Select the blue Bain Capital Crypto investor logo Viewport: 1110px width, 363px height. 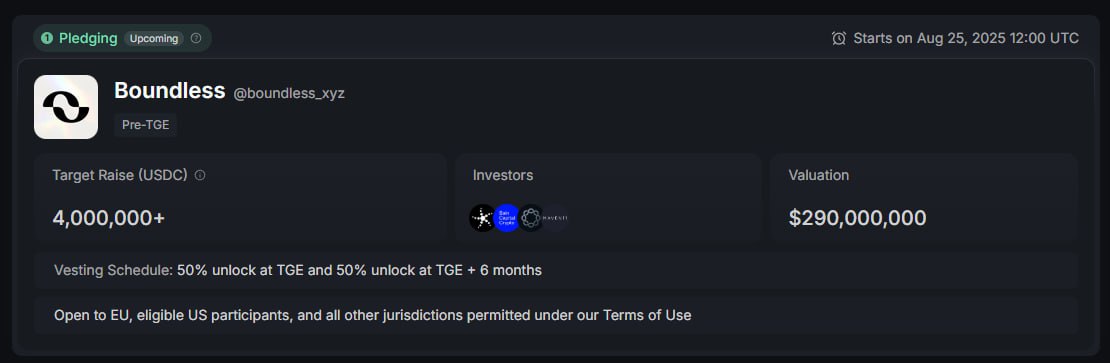507,218
